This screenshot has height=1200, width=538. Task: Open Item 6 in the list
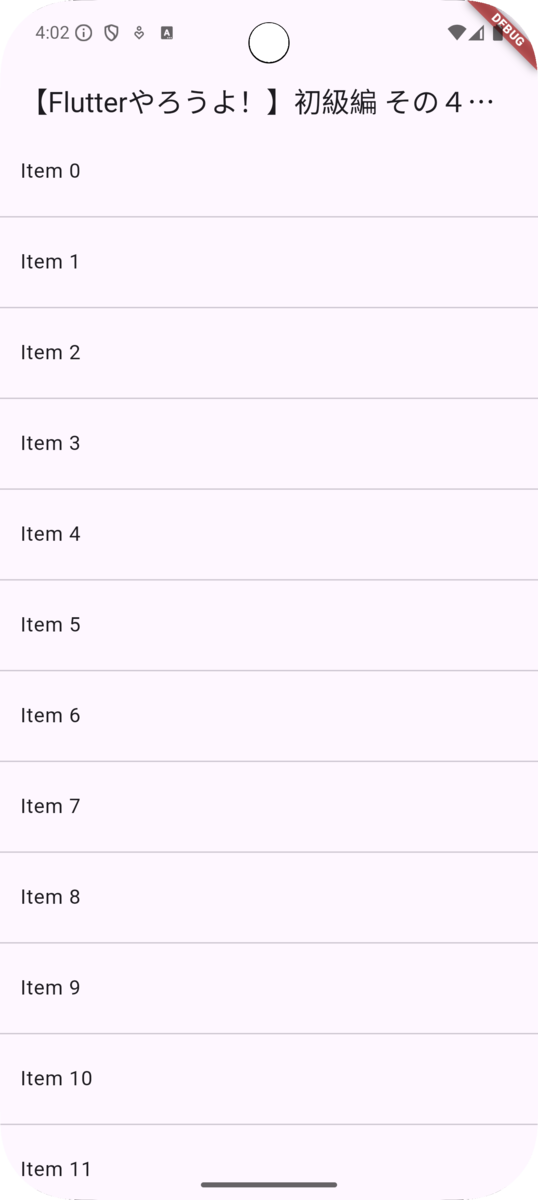[x=269, y=716]
